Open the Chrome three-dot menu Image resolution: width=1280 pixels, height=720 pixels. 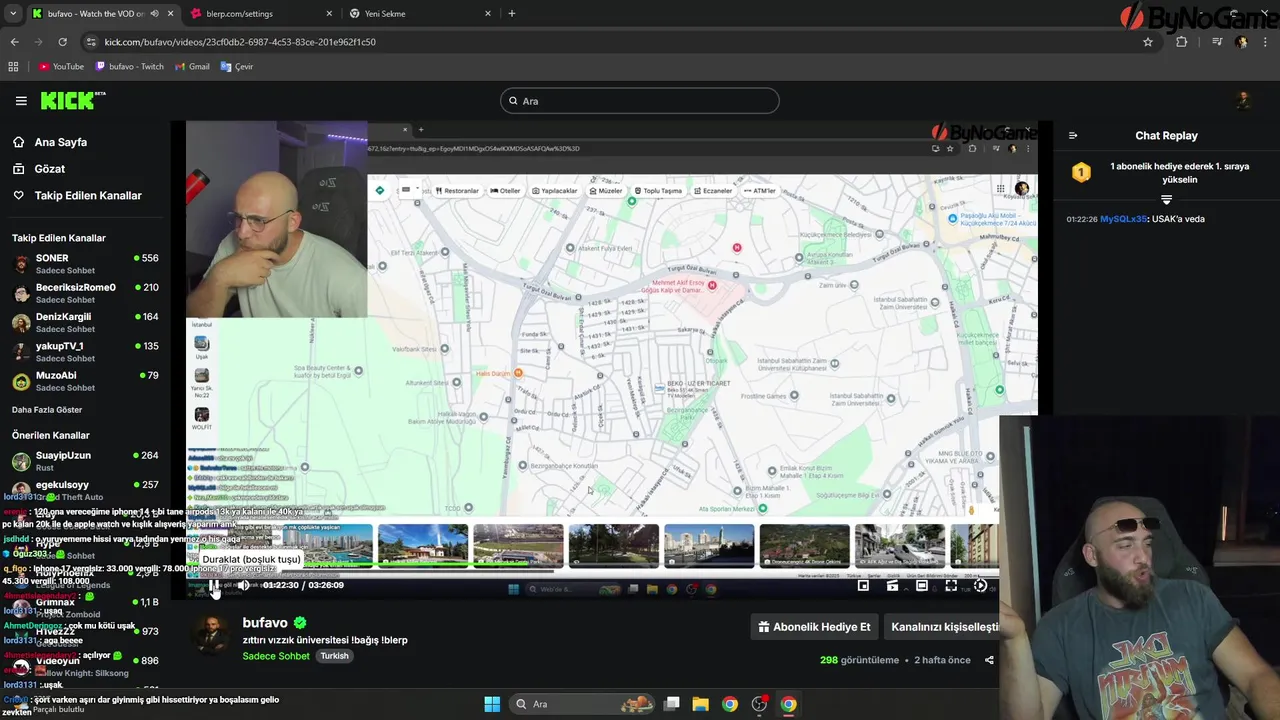[1265, 42]
